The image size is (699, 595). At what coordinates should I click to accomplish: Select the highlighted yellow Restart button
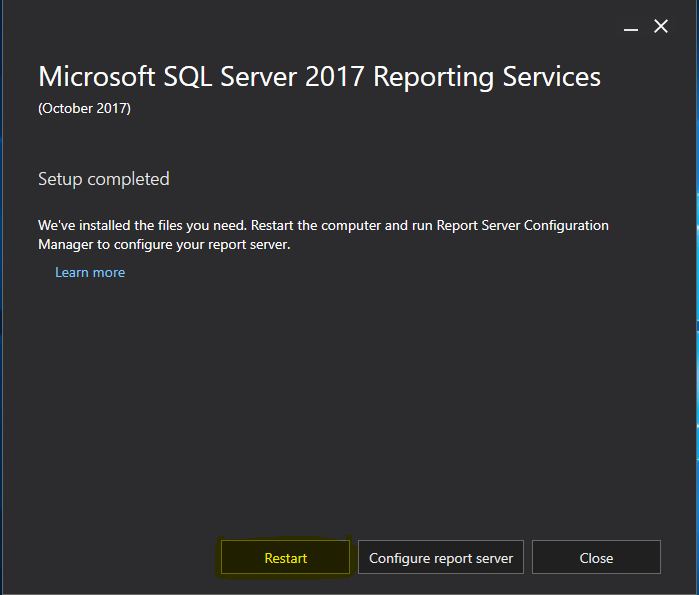tap(285, 557)
